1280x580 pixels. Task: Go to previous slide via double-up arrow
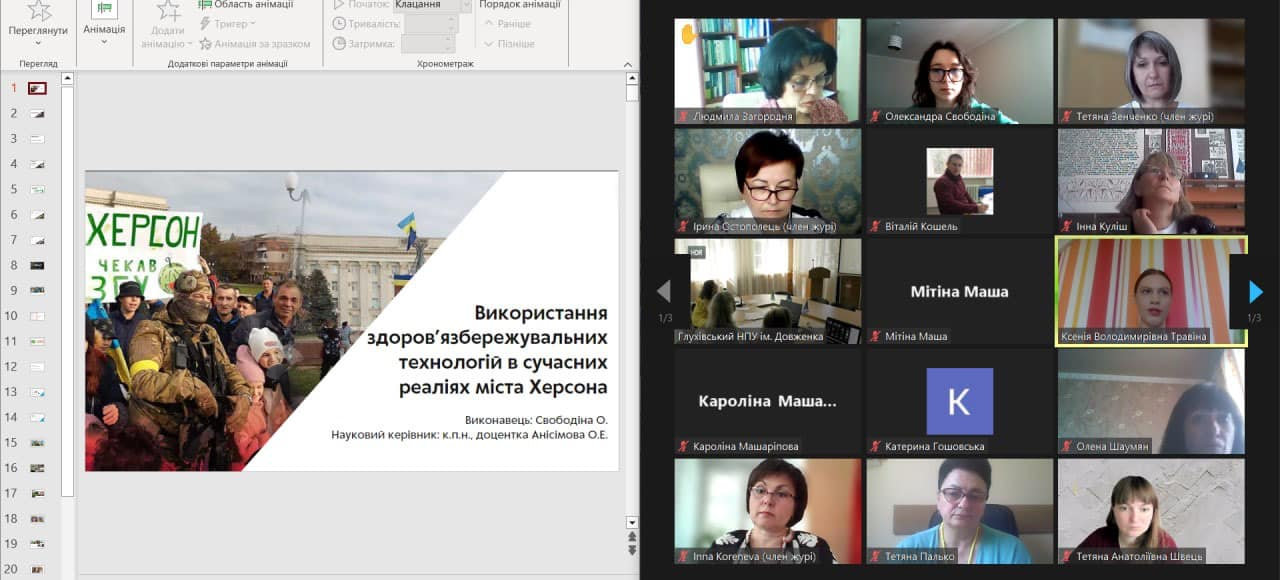coord(632,537)
